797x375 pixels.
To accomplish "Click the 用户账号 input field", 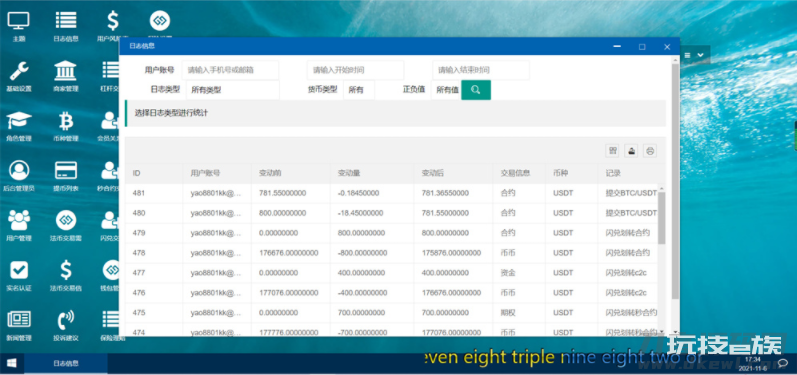I will [230, 70].
